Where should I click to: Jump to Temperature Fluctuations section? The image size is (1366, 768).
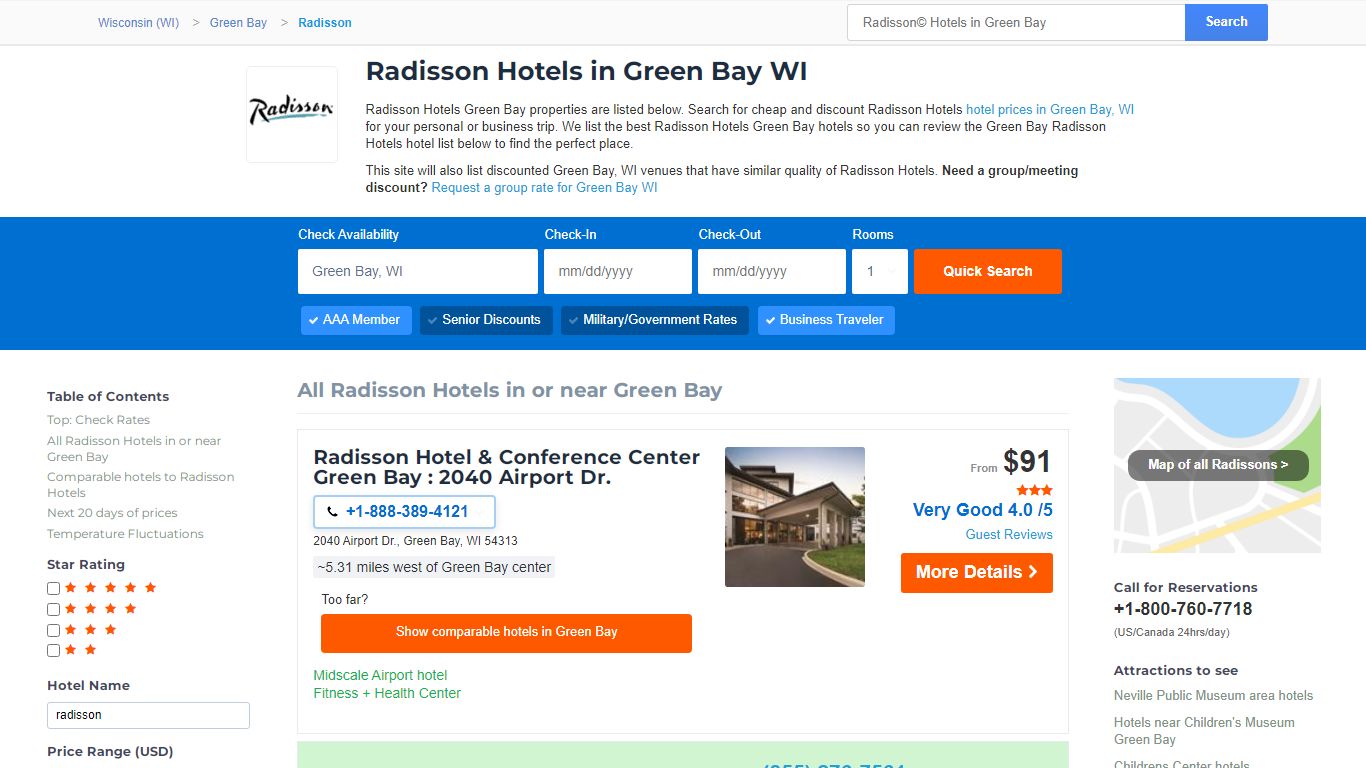point(125,534)
